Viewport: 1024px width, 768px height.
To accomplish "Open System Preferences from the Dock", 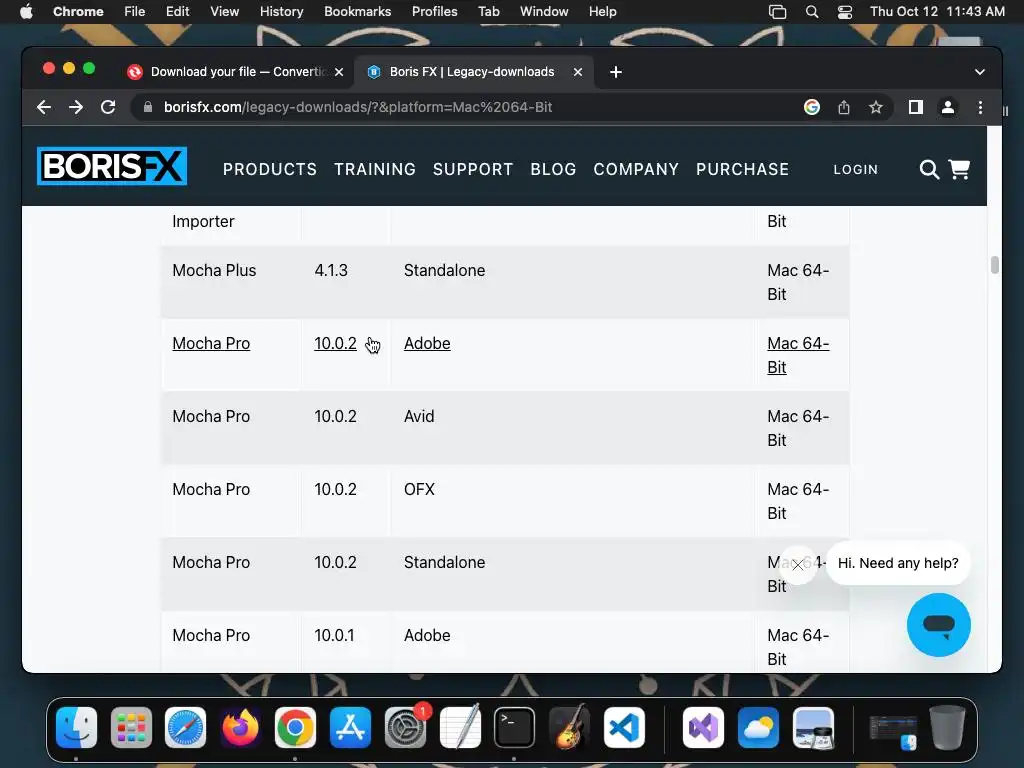I will tap(406, 727).
